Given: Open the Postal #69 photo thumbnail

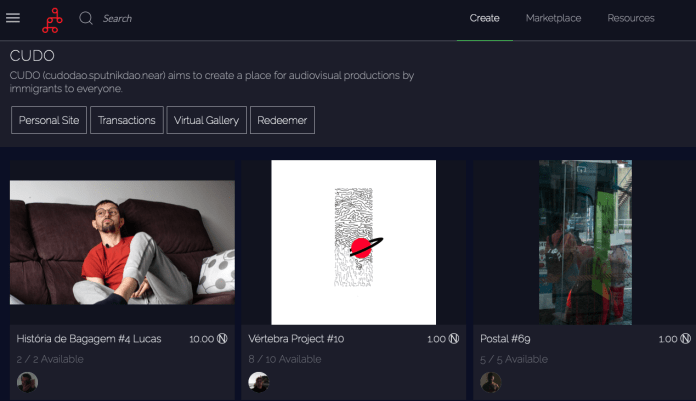Looking at the screenshot, I should coord(584,242).
